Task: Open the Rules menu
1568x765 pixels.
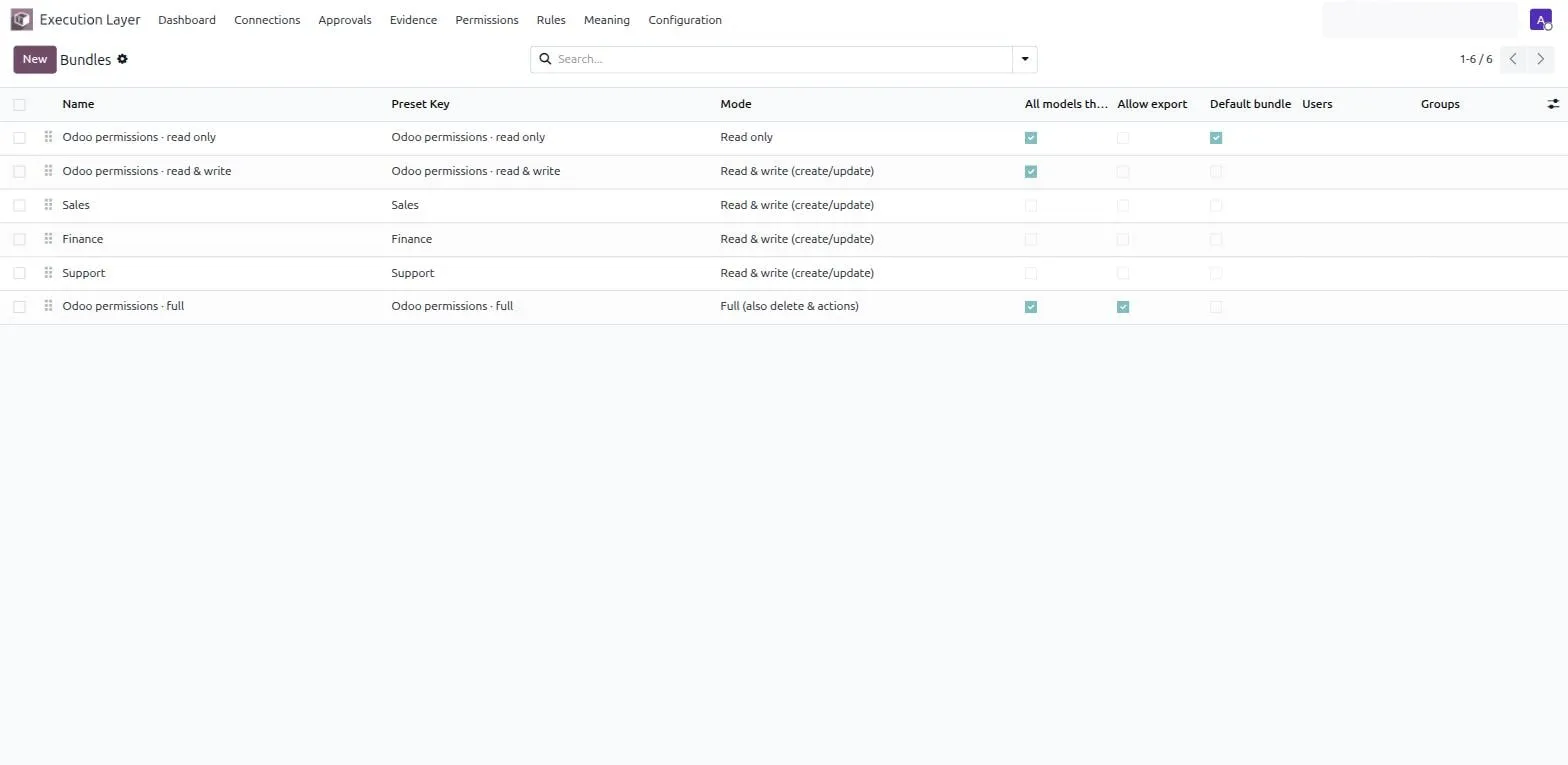Action: 551,20
